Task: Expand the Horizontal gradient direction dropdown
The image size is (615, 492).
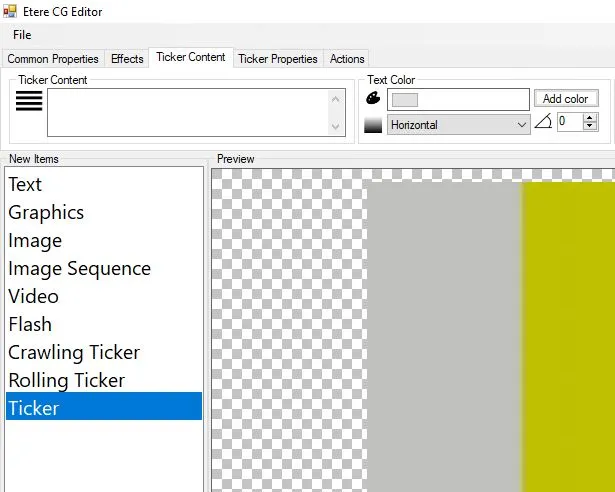Action: point(521,125)
